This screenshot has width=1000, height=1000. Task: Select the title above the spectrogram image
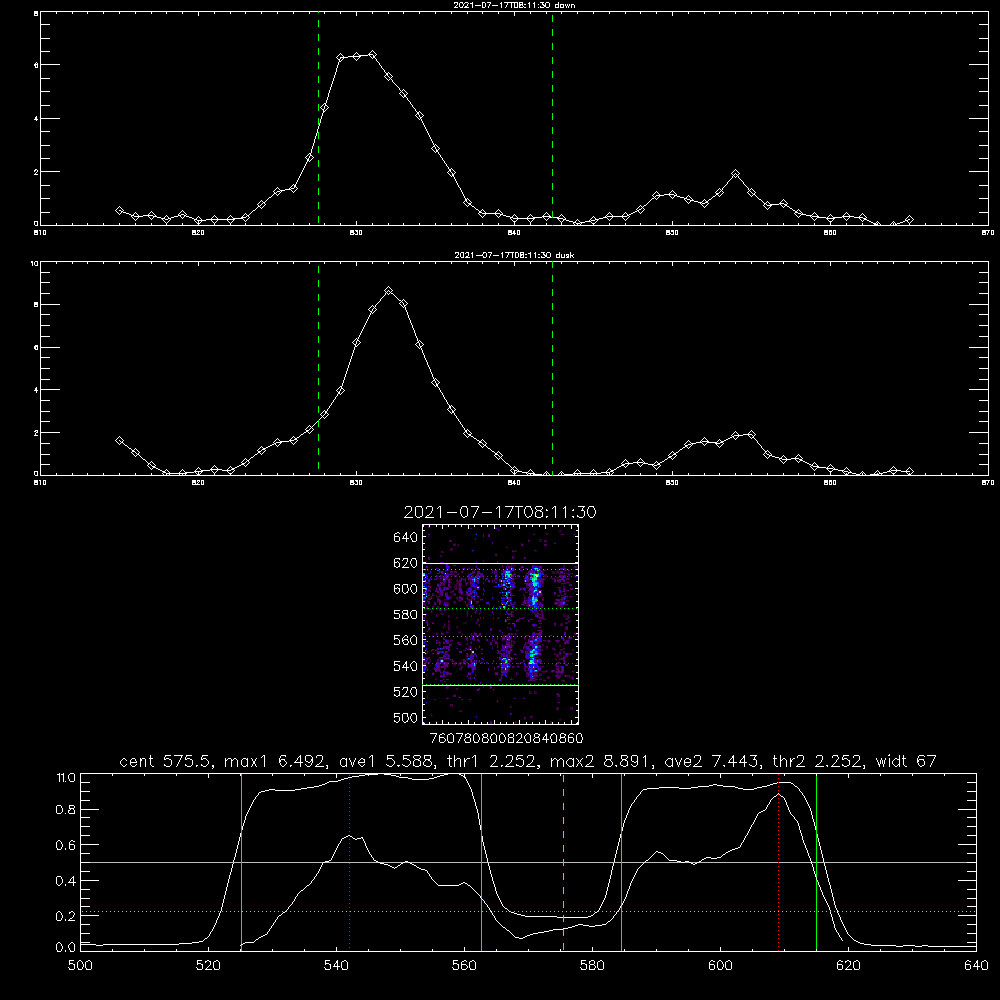point(499,512)
